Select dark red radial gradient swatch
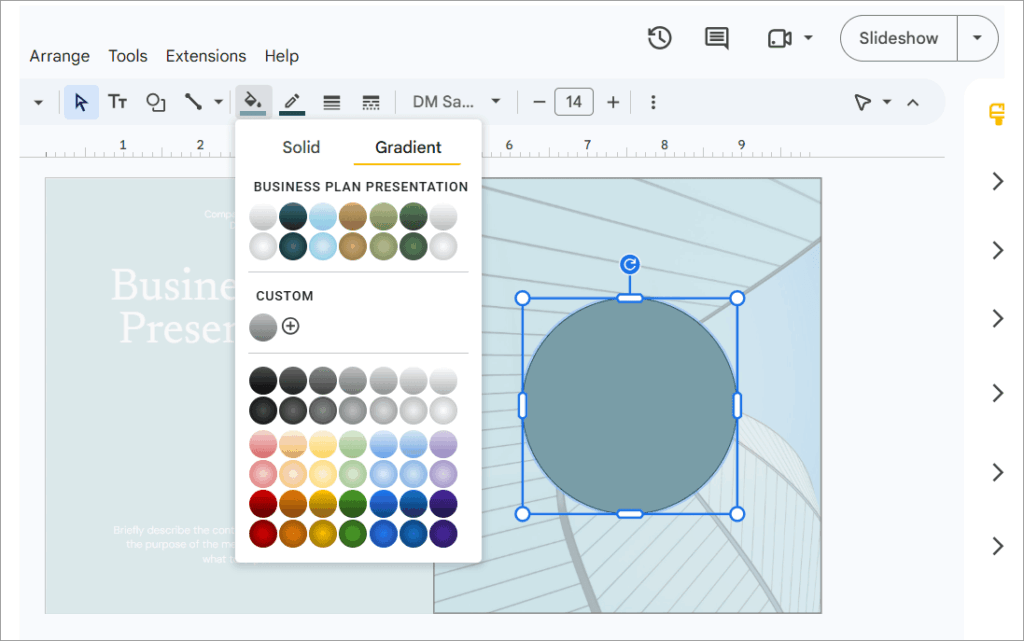Image resolution: width=1024 pixels, height=641 pixels. tap(263, 534)
